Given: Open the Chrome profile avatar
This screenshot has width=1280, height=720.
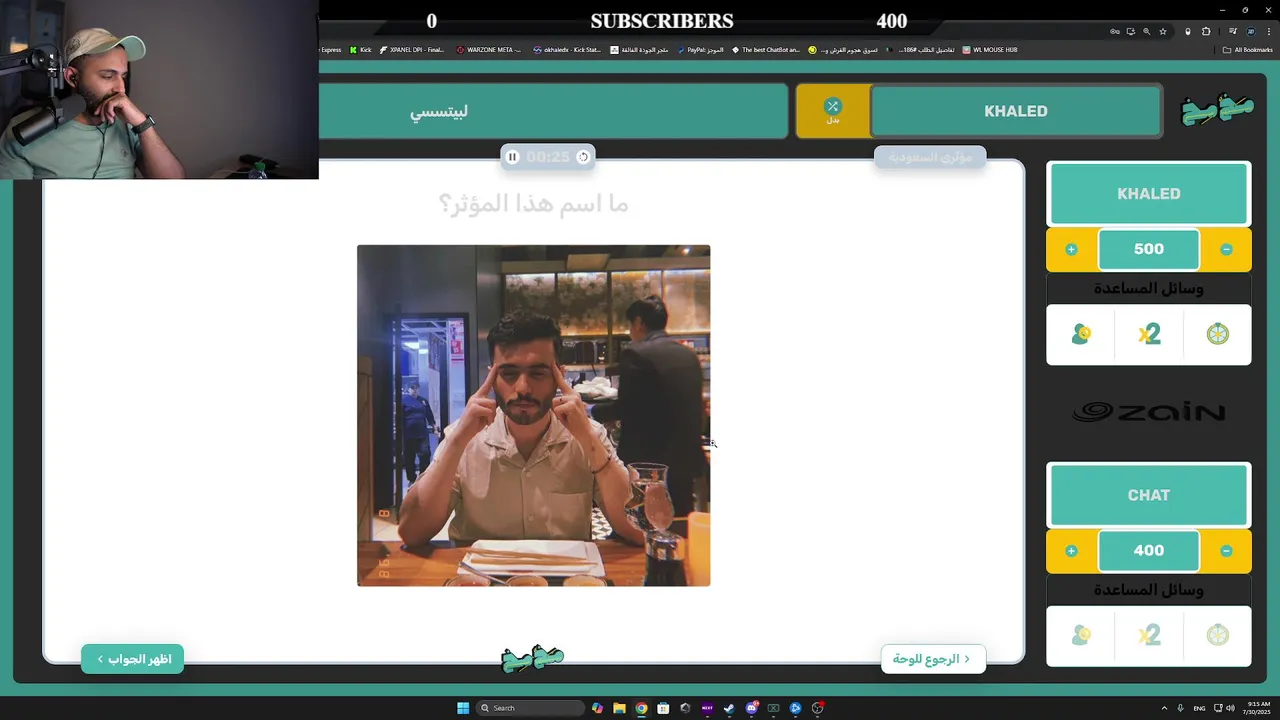Looking at the screenshot, I should click(x=1251, y=31).
